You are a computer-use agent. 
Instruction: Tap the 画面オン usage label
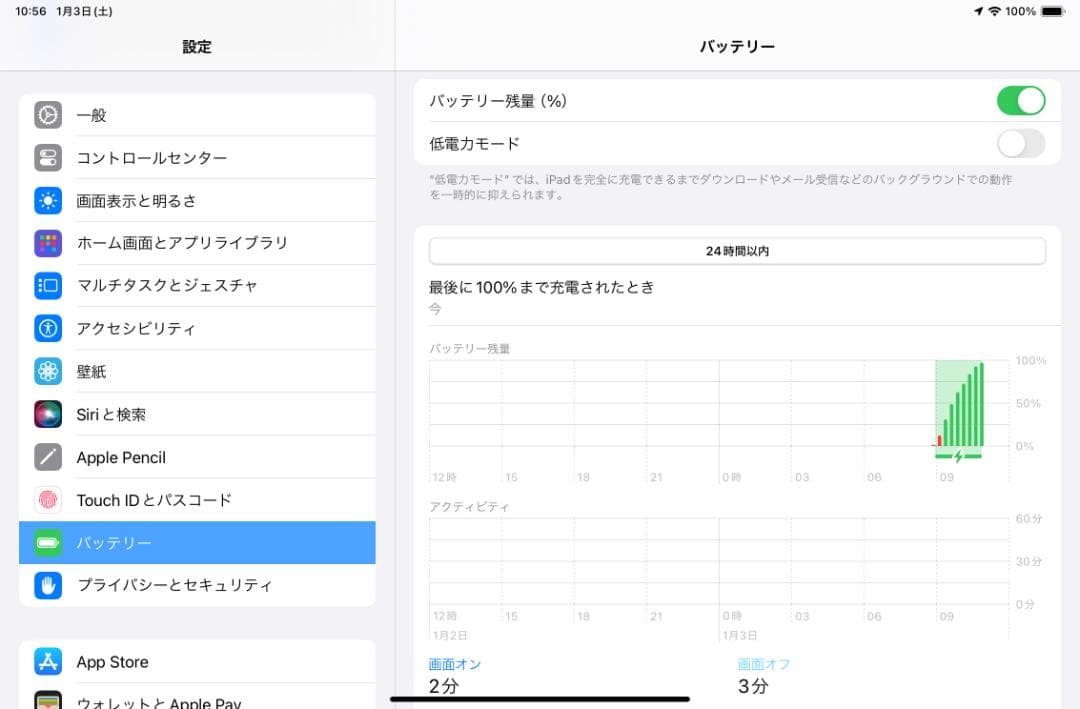point(455,664)
